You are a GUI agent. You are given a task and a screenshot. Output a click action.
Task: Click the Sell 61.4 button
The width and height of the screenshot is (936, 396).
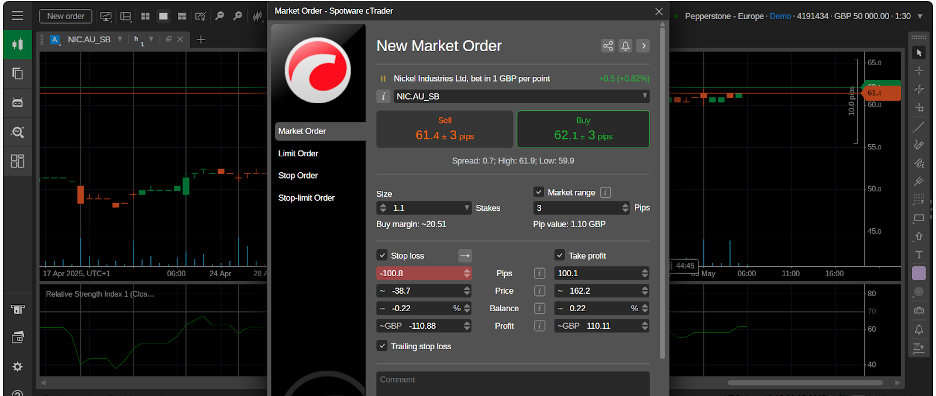coord(445,129)
